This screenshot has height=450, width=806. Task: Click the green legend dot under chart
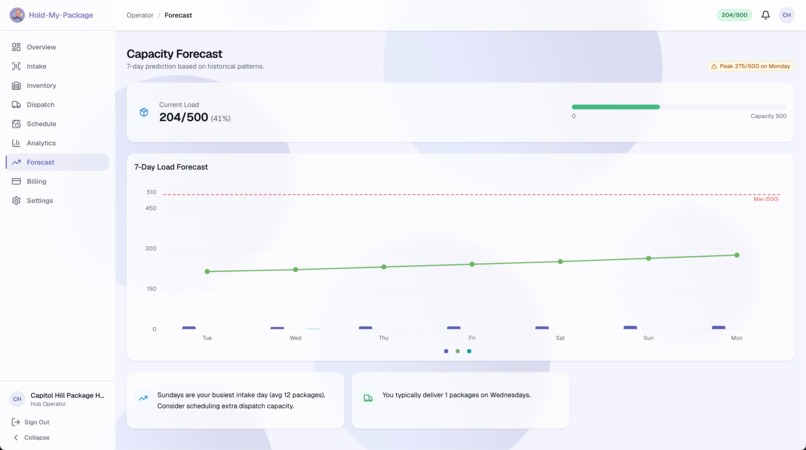click(x=457, y=351)
